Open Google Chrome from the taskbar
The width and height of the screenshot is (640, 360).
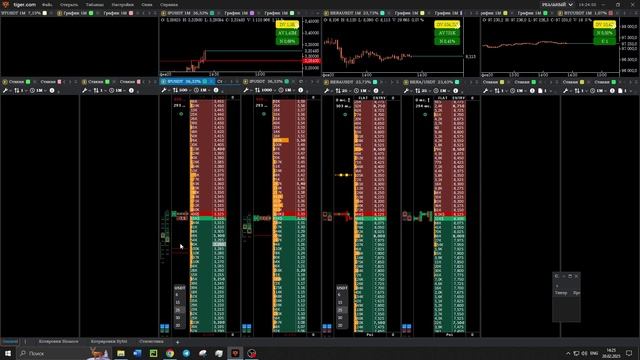click(170, 353)
